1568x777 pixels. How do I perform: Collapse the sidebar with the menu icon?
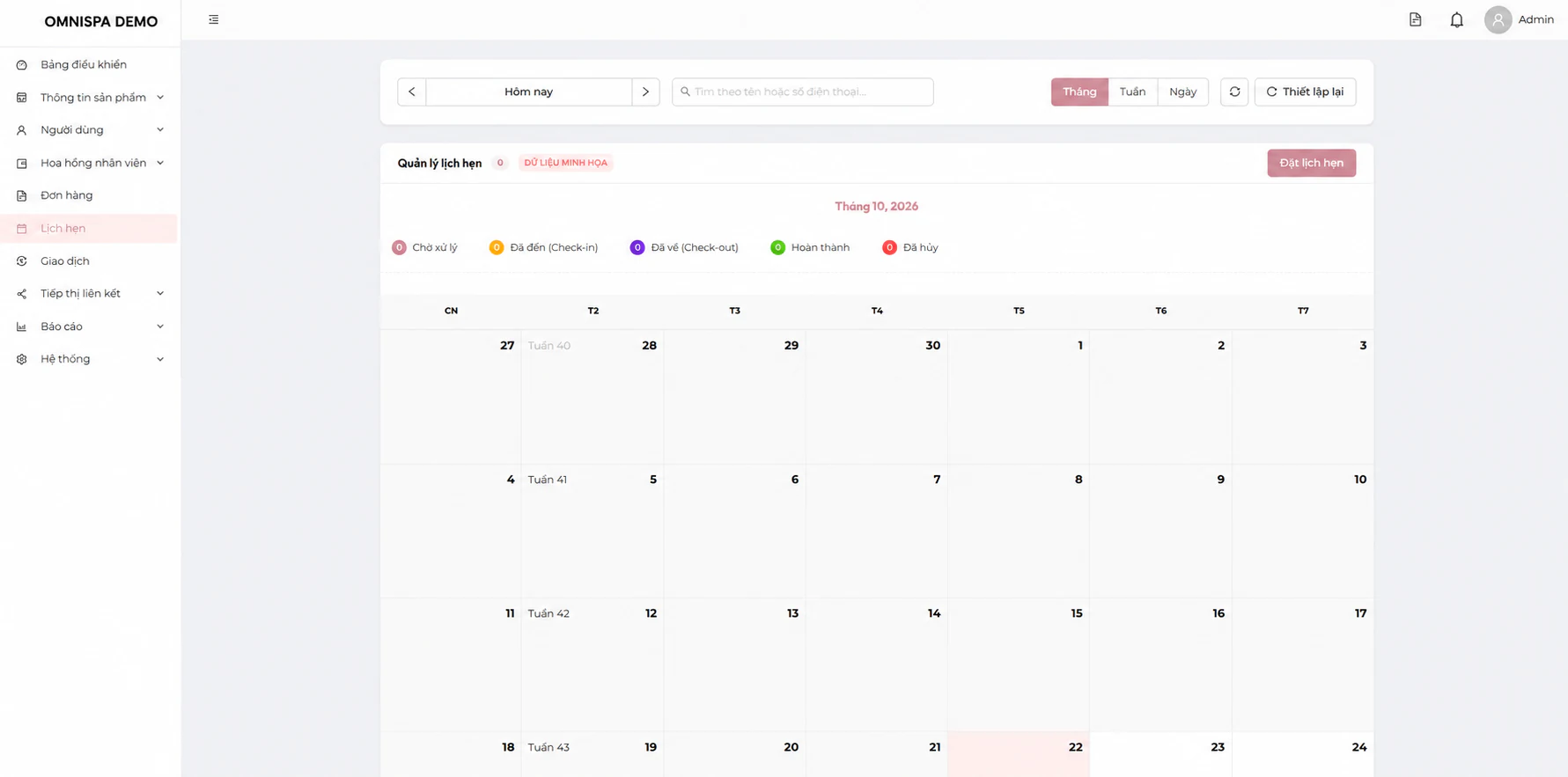[213, 19]
